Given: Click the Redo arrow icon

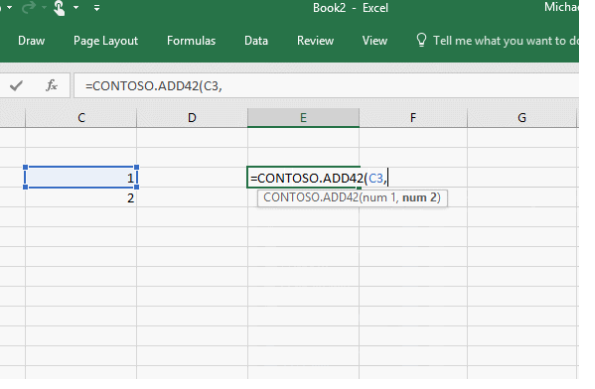Looking at the screenshot, I should [x=29, y=8].
